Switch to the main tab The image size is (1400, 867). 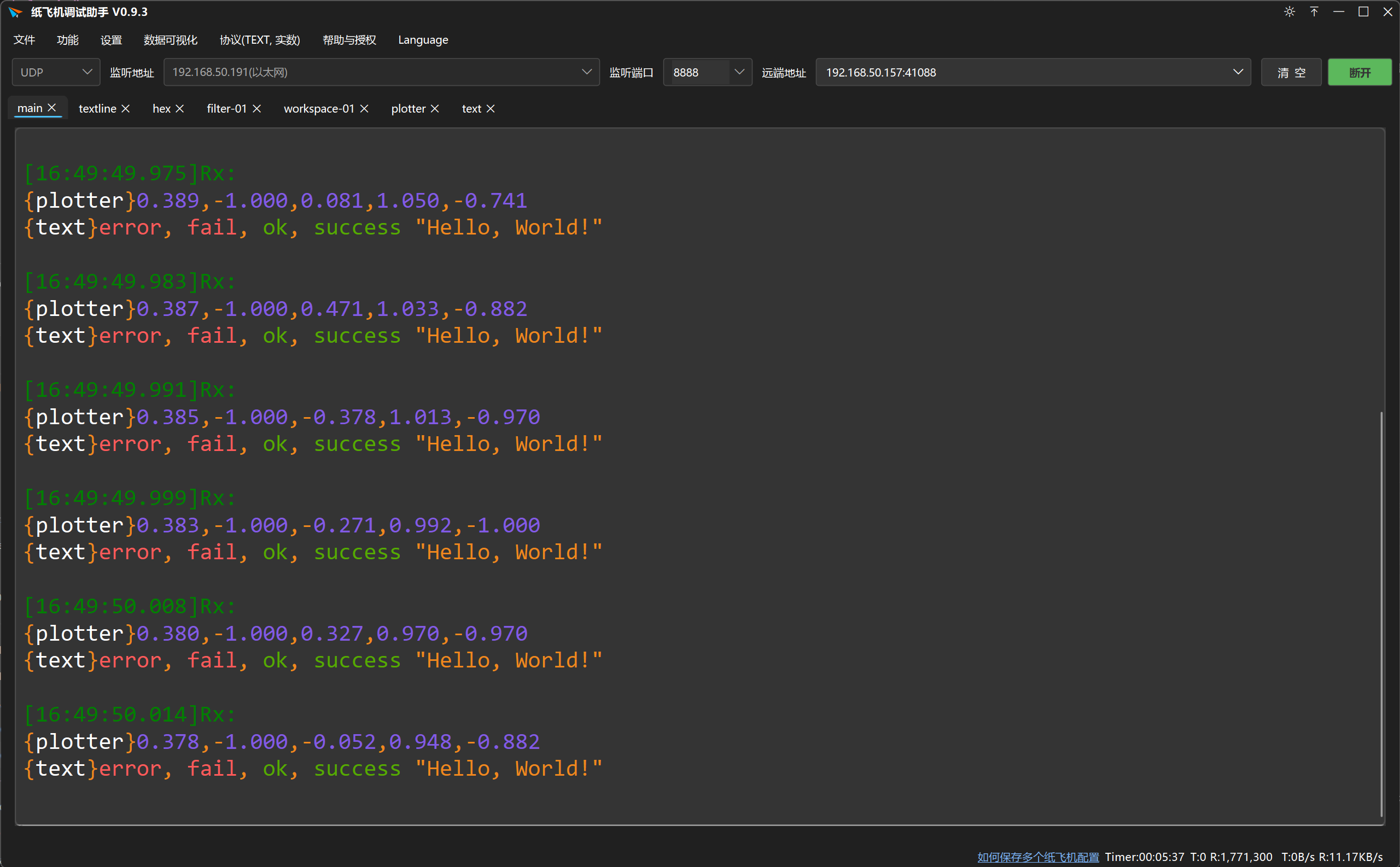30,108
